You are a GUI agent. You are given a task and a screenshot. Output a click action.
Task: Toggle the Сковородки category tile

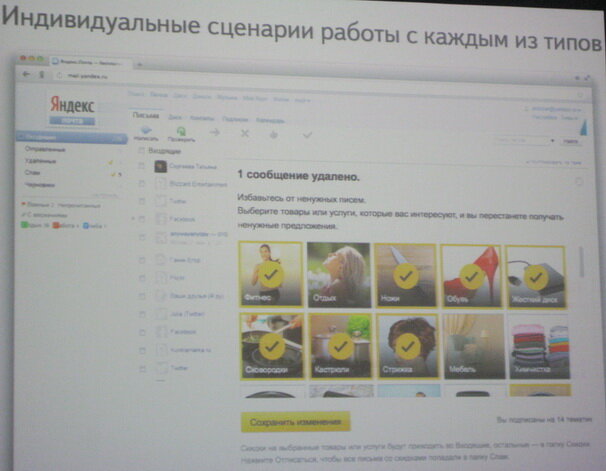[272, 346]
